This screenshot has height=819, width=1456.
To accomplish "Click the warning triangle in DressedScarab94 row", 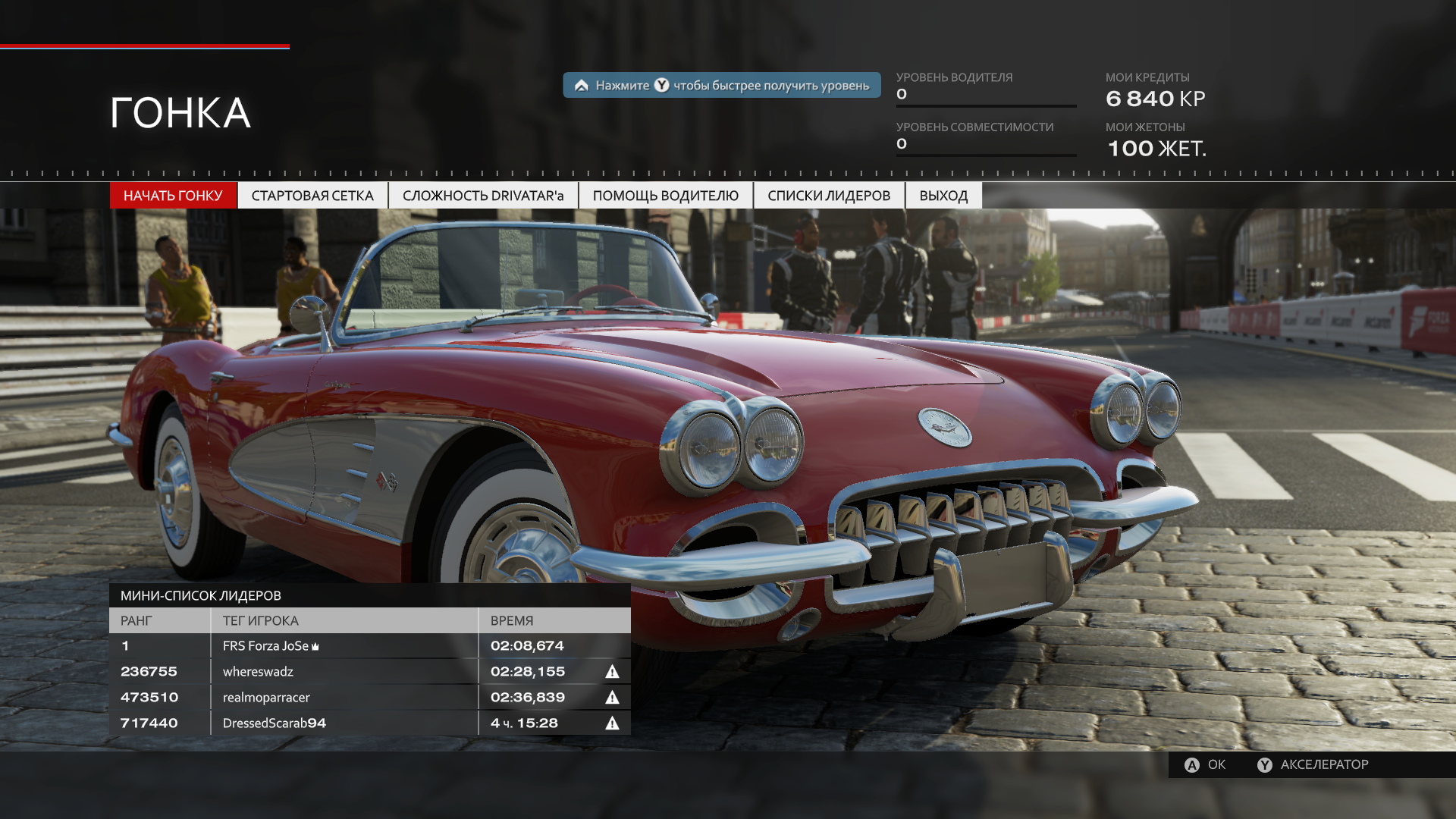I will [x=612, y=723].
